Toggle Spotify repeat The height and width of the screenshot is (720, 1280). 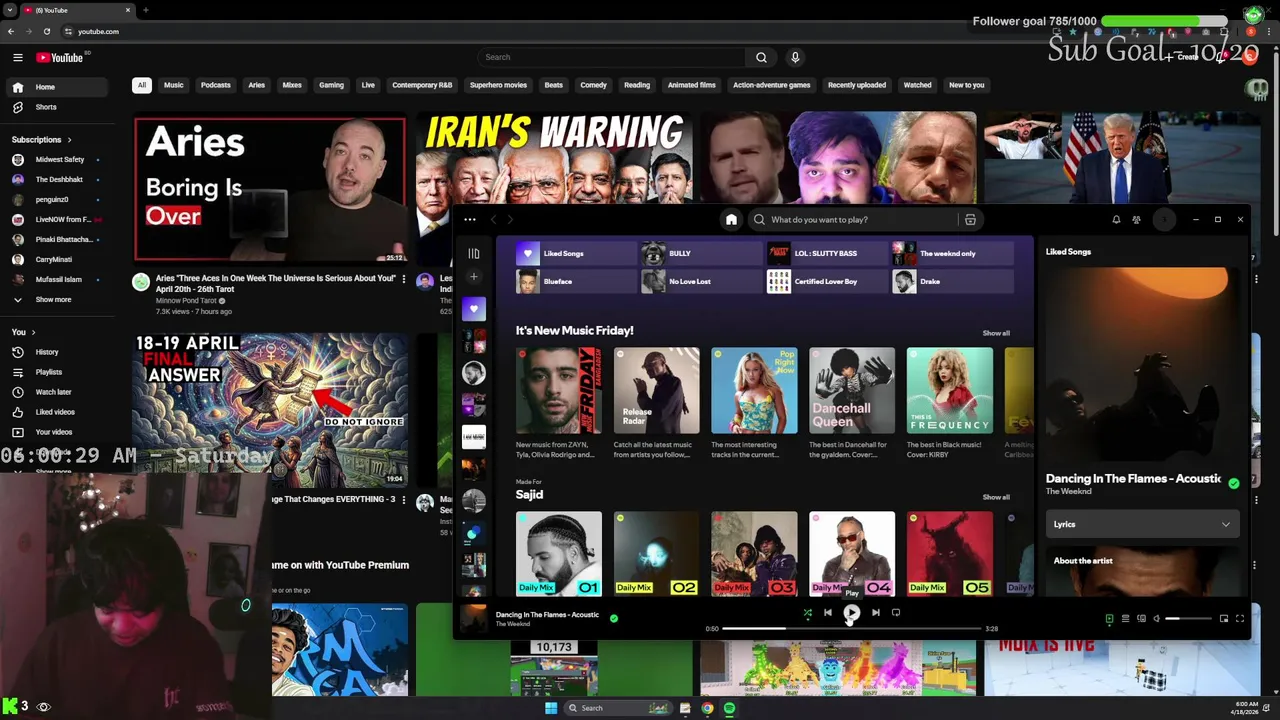[x=896, y=613]
